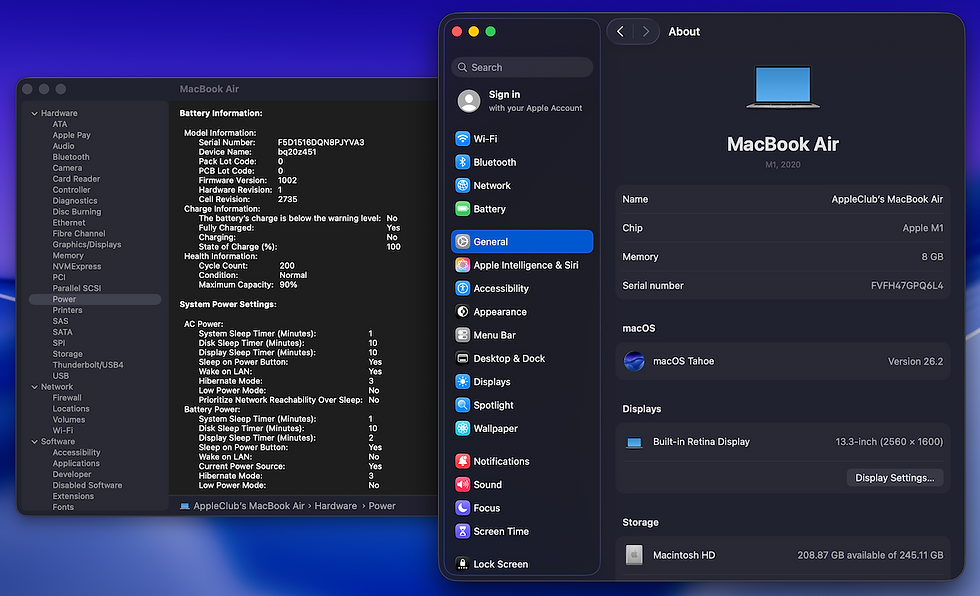Click the Name row value AppleClub's MacBook Air
The image size is (980, 596).
(x=887, y=199)
